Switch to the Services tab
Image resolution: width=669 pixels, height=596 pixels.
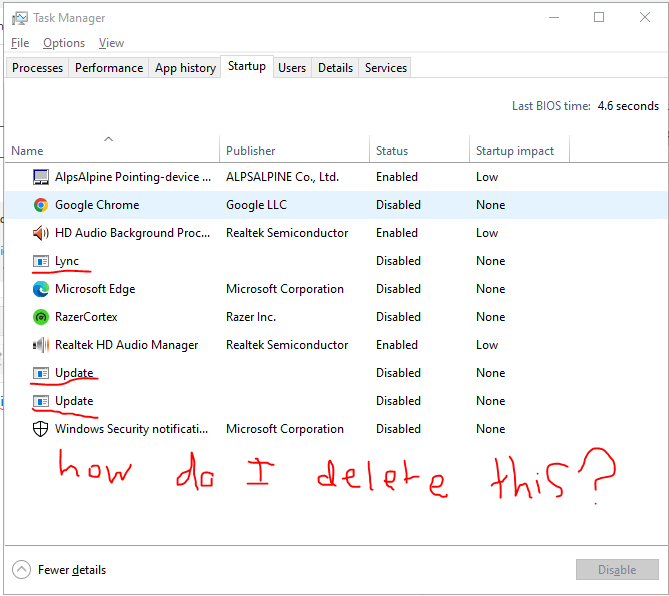tap(386, 68)
